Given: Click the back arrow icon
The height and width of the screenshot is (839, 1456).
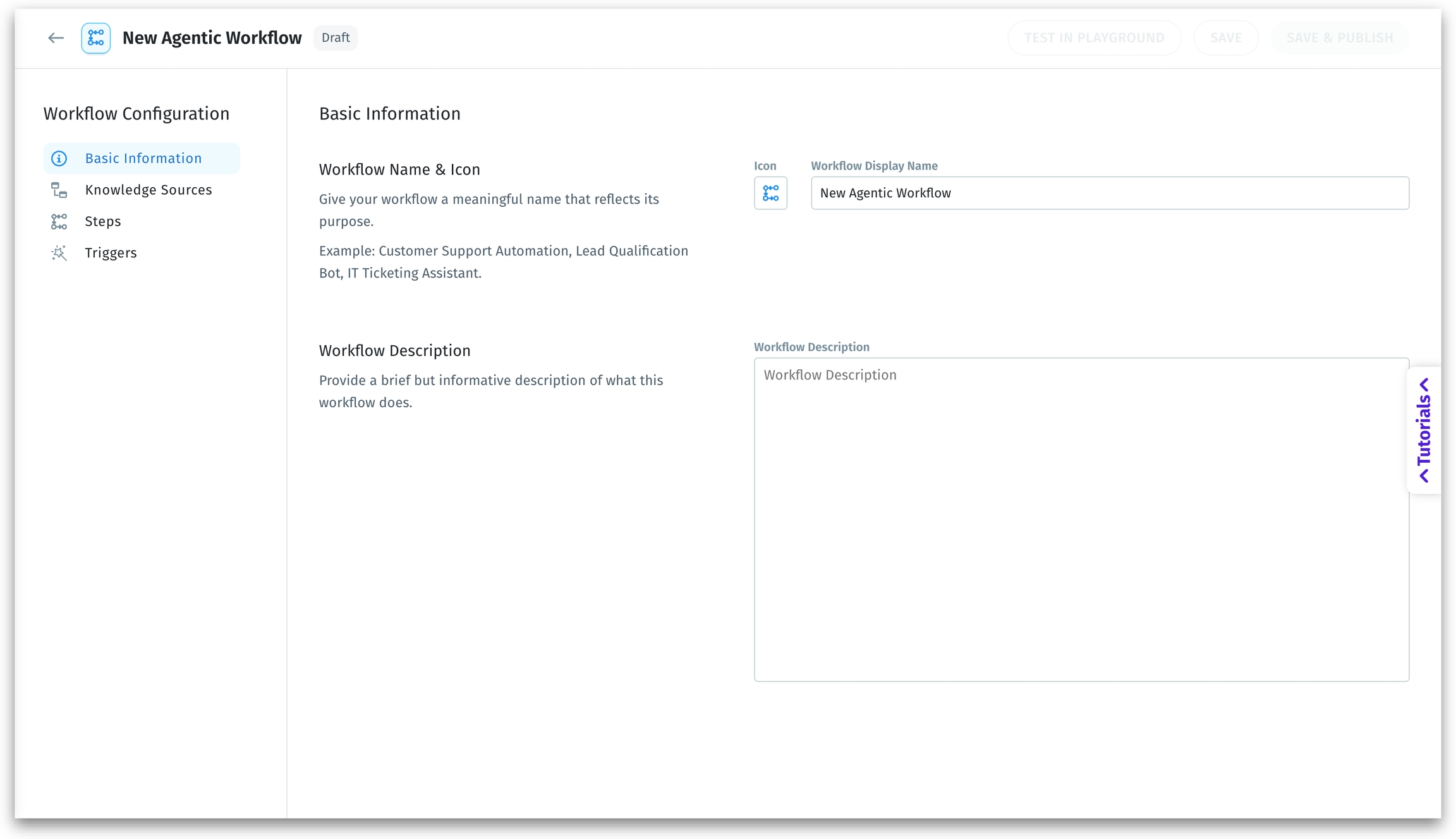Looking at the screenshot, I should pyautogui.click(x=56, y=38).
